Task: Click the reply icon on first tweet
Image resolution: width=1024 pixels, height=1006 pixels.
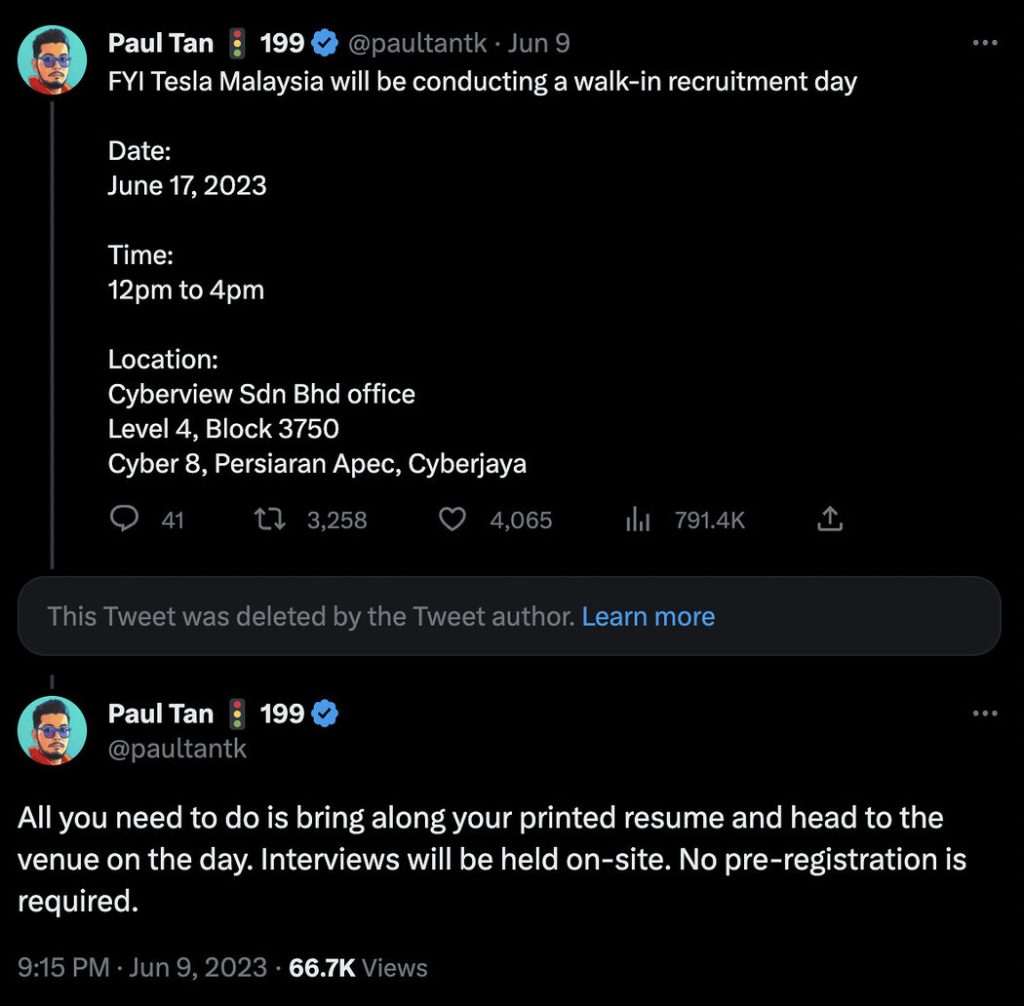Action: [x=123, y=520]
